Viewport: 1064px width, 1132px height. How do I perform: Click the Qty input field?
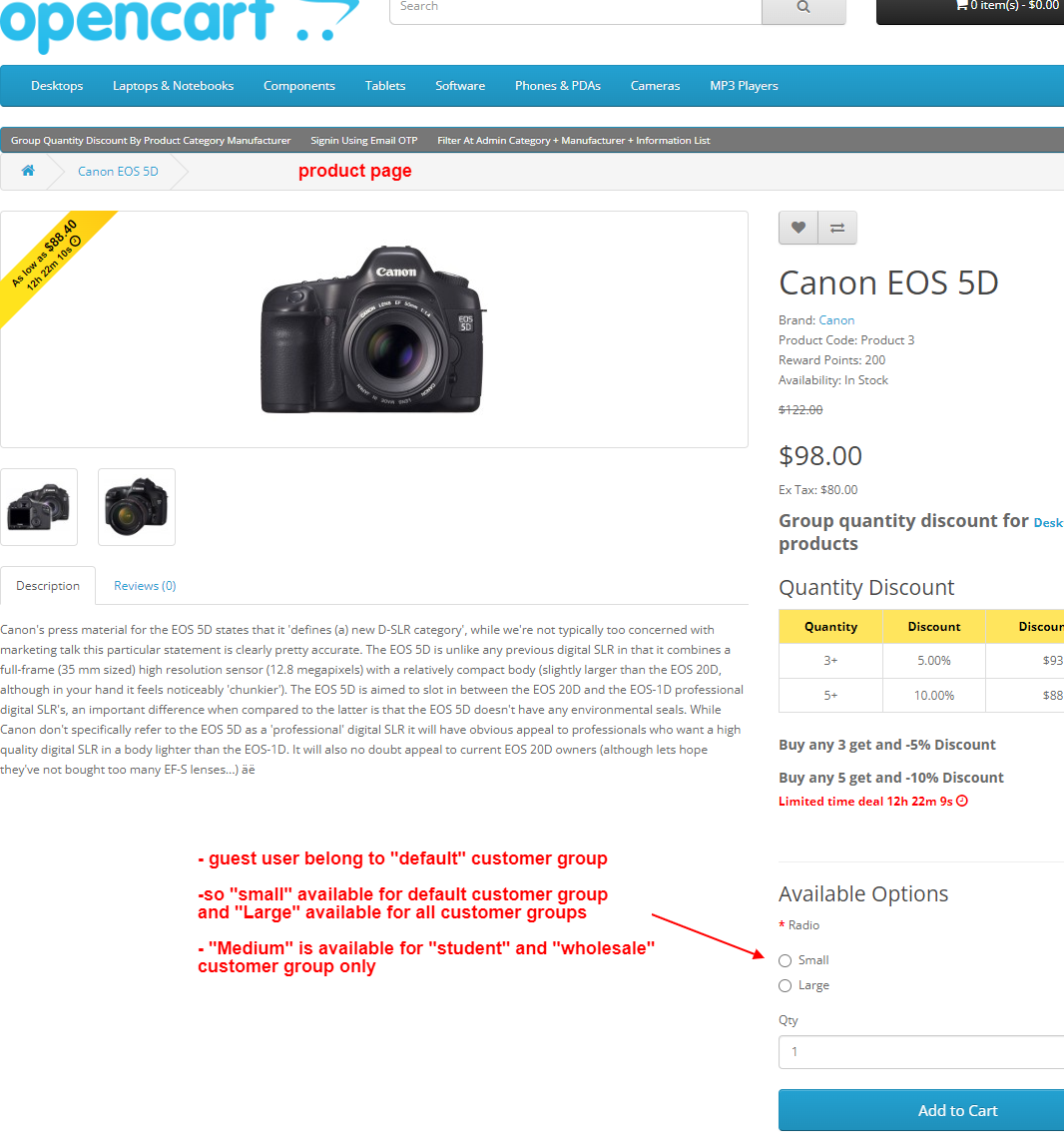click(x=921, y=1052)
